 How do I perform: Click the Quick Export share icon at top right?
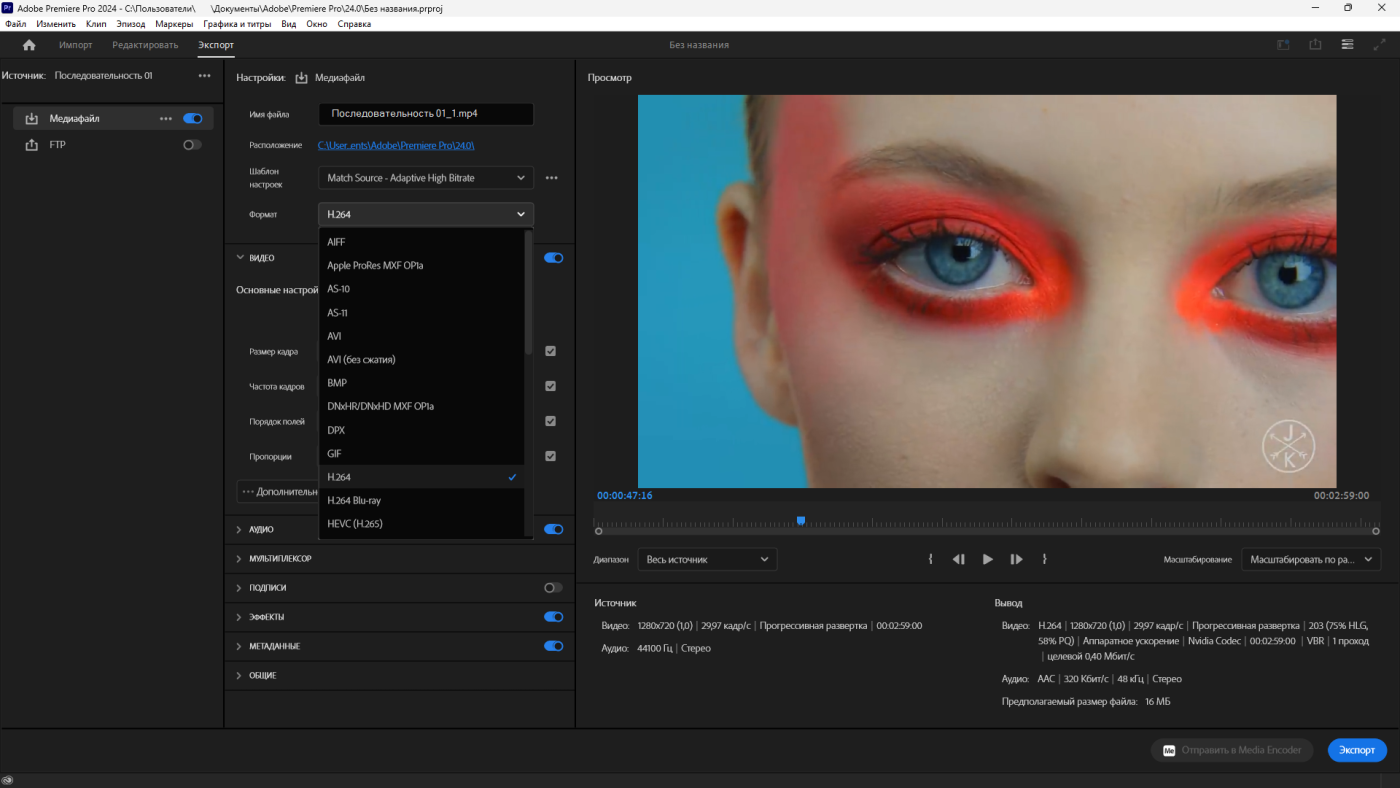[1315, 45]
